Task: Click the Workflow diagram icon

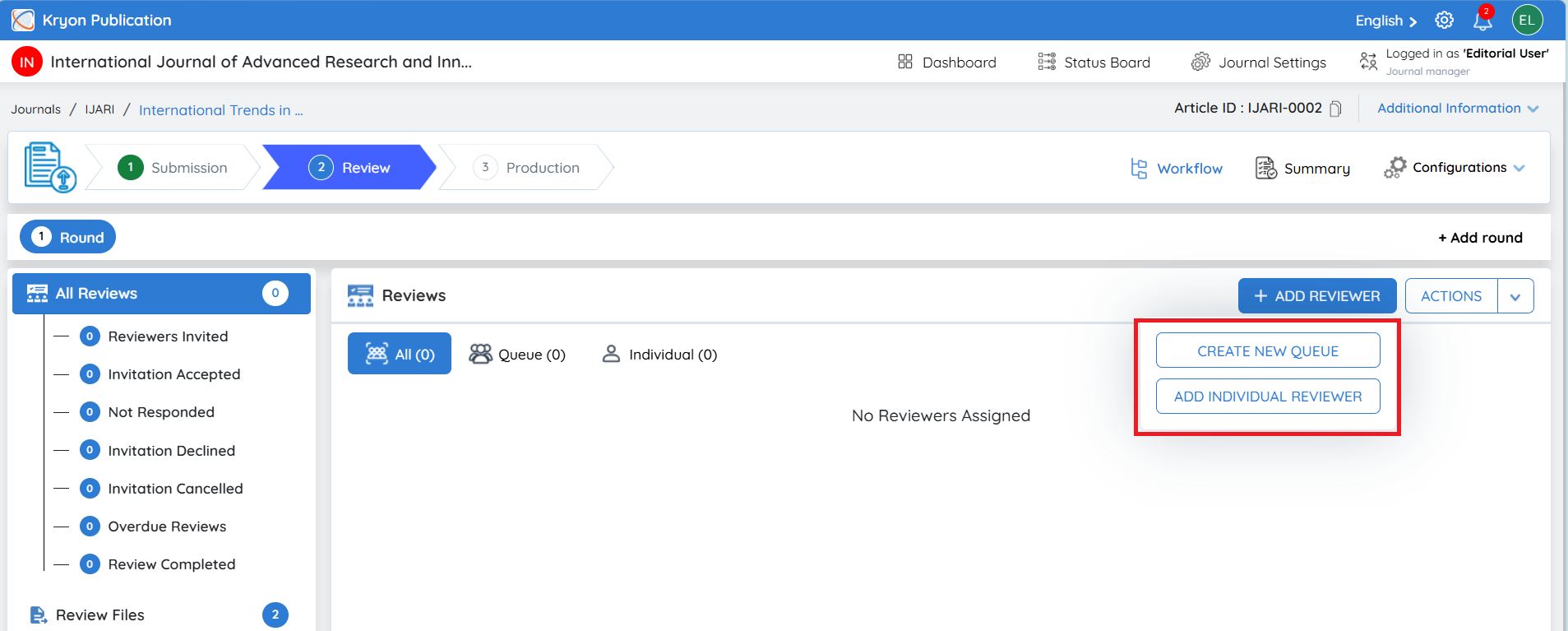Action: [1139, 169]
